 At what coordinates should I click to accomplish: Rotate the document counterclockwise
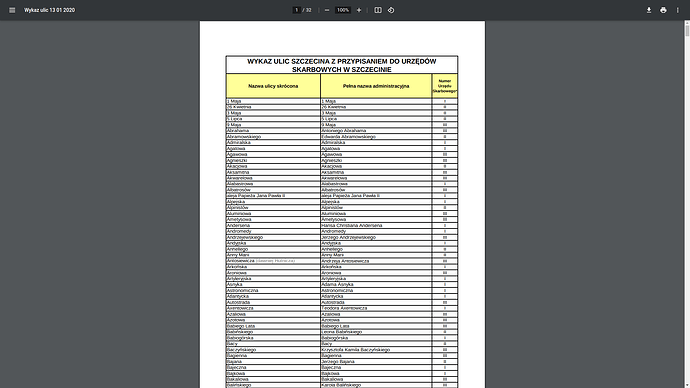click(391, 10)
